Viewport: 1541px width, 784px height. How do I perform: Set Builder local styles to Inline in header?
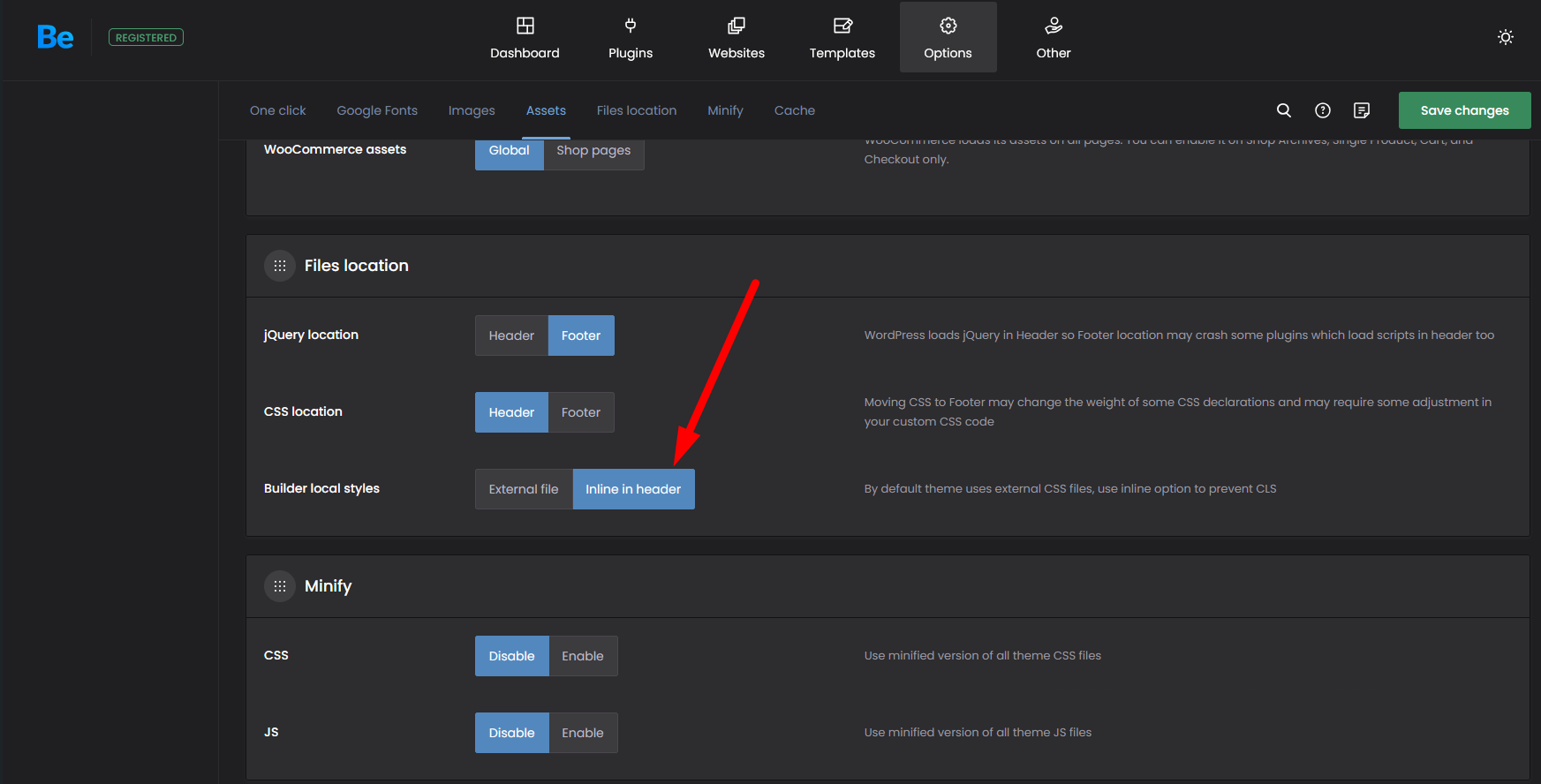point(633,489)
